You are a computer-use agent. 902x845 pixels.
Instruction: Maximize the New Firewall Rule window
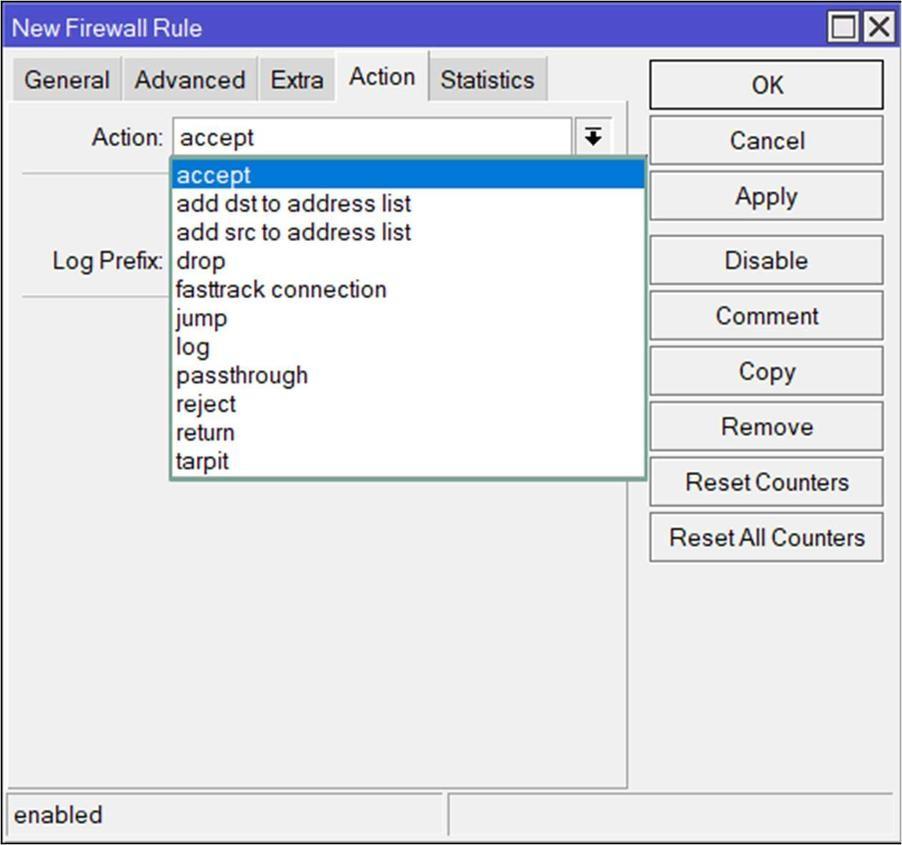[x=844, y=27]
